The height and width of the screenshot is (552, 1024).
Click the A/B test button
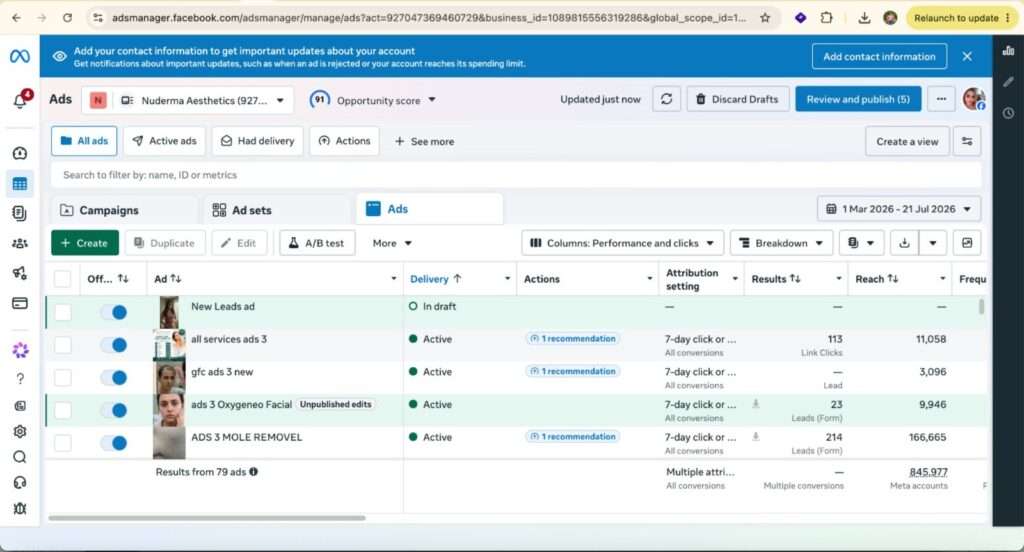click(317, 243)
